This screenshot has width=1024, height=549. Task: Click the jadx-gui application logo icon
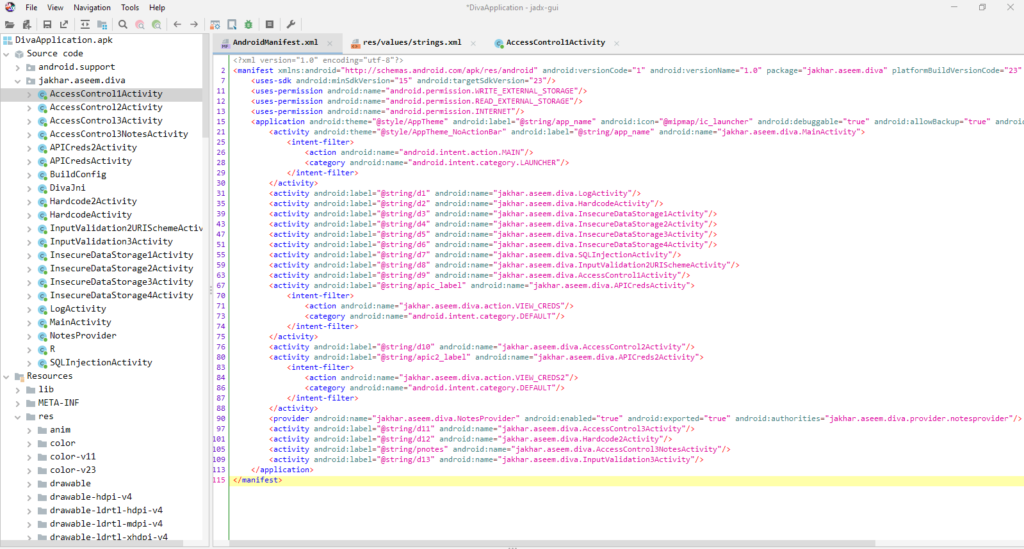(x=10, y=7)
